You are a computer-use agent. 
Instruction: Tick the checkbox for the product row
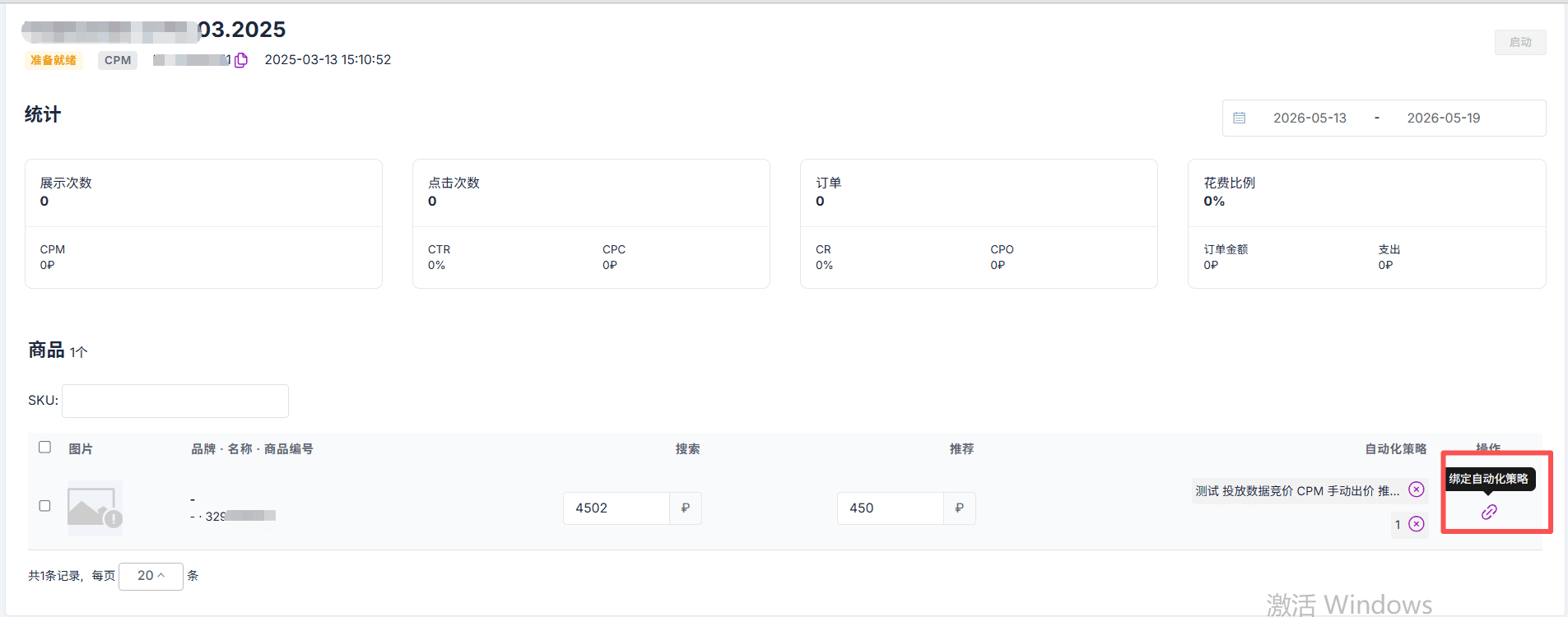[x=45, y=506]
